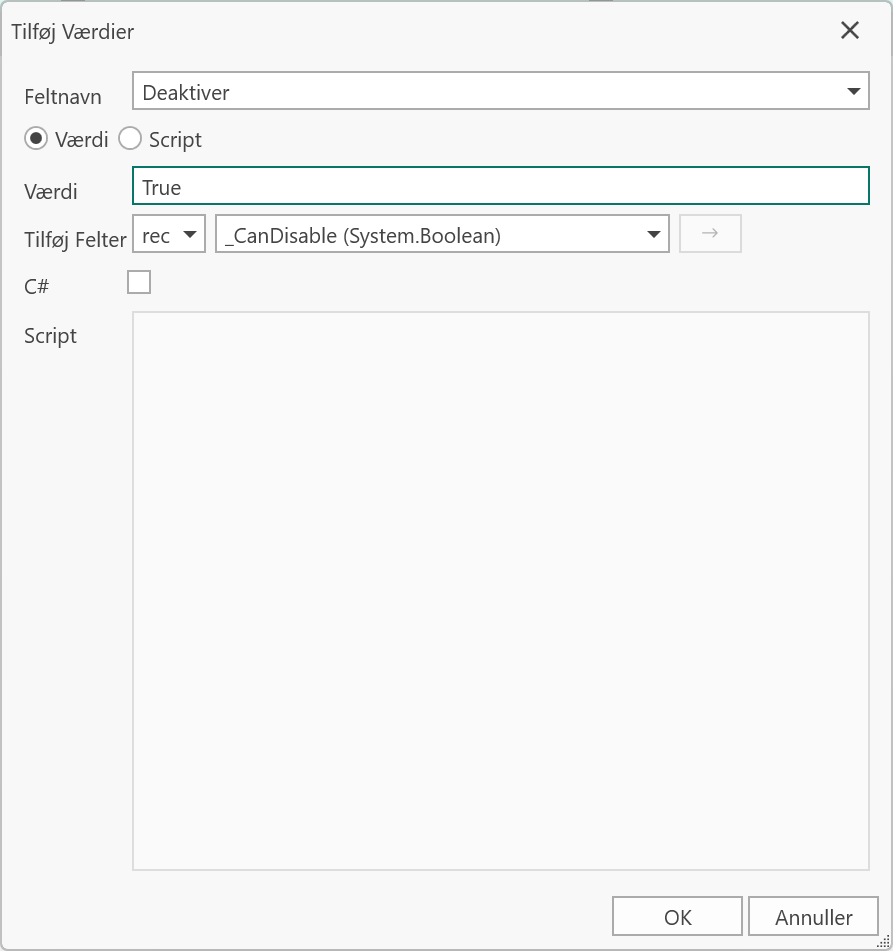Click inside the large Script text area

pyautogui.click(x=501, y=591)
